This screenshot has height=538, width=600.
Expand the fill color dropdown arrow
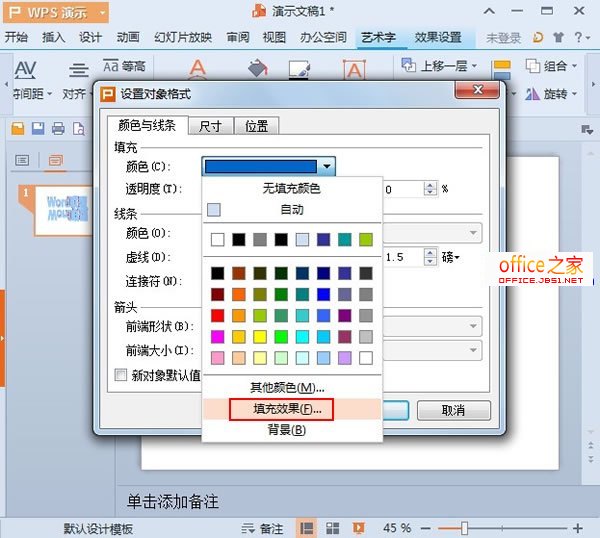click(x=327, y=166)
